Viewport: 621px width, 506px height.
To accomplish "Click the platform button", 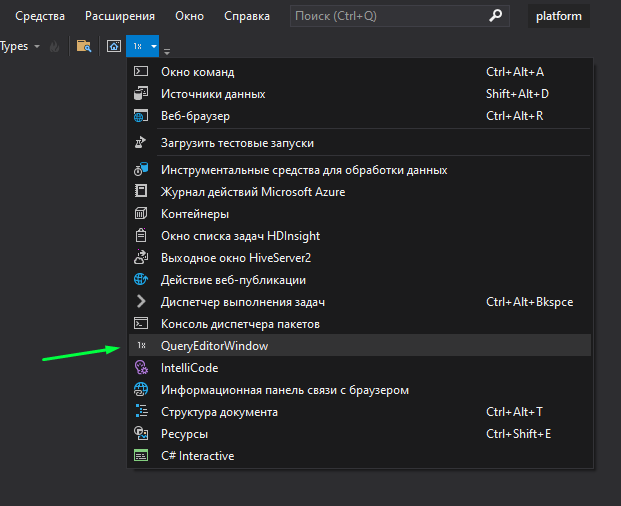I will (559, 16).
